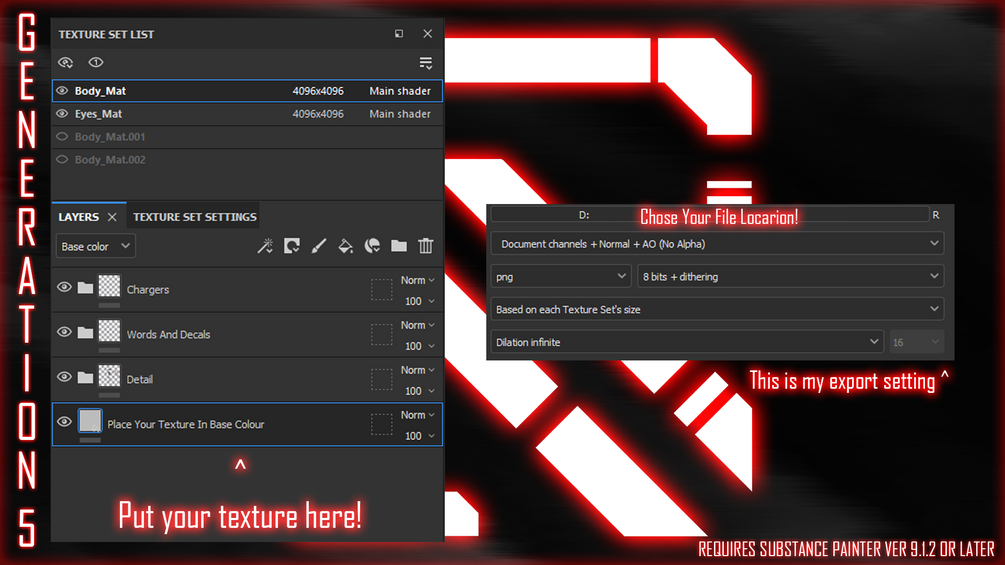Click the Detail folder icon
This screenshot has height=565, width=1005.
pyautogui.click(x=85, y=378)
